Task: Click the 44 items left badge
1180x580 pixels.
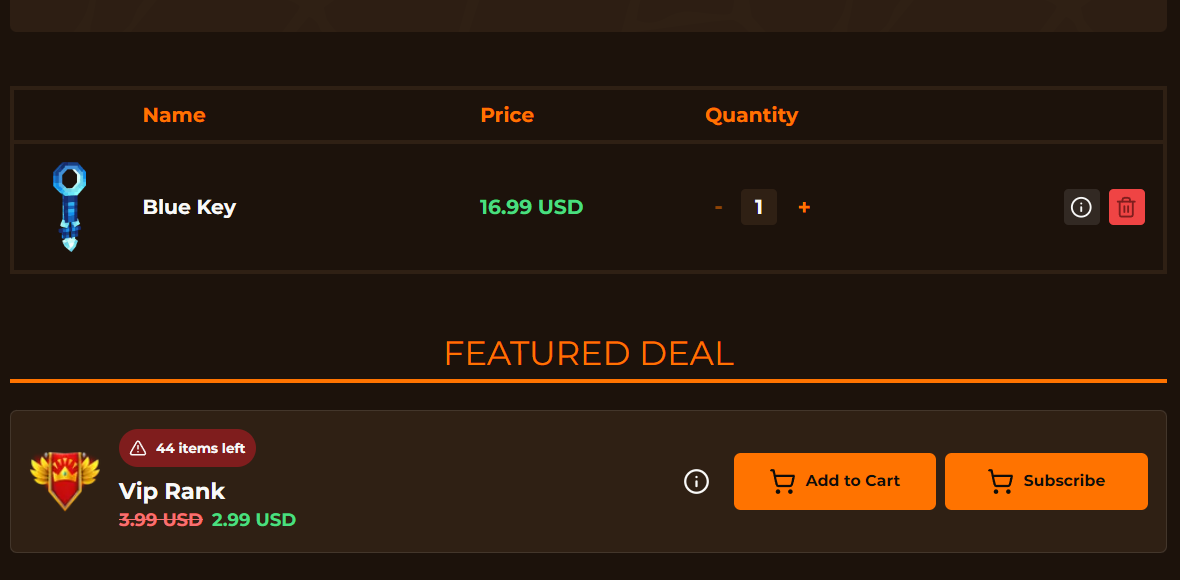Action: (187, 448)
